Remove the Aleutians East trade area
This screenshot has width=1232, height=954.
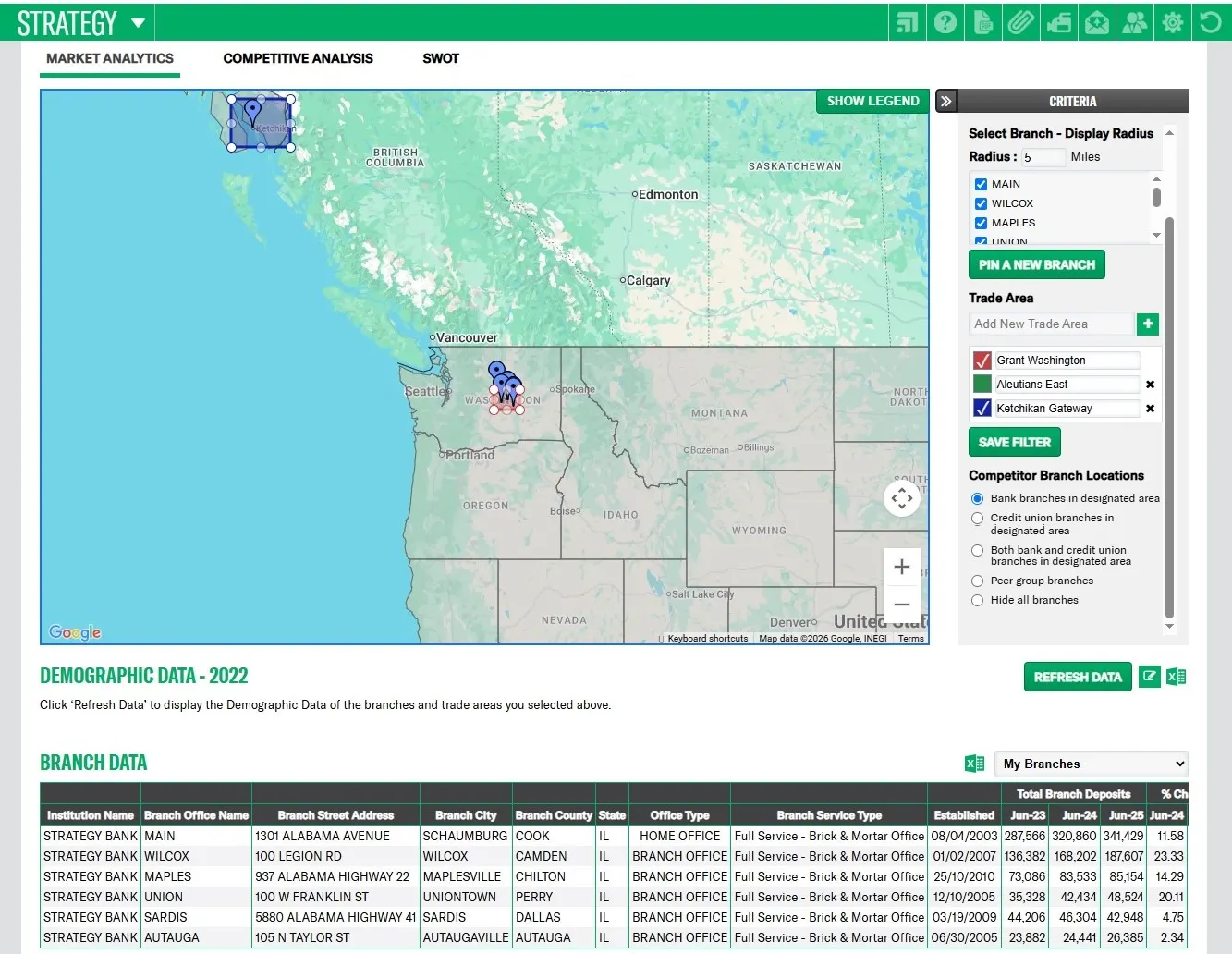[x=1151, y=385]
